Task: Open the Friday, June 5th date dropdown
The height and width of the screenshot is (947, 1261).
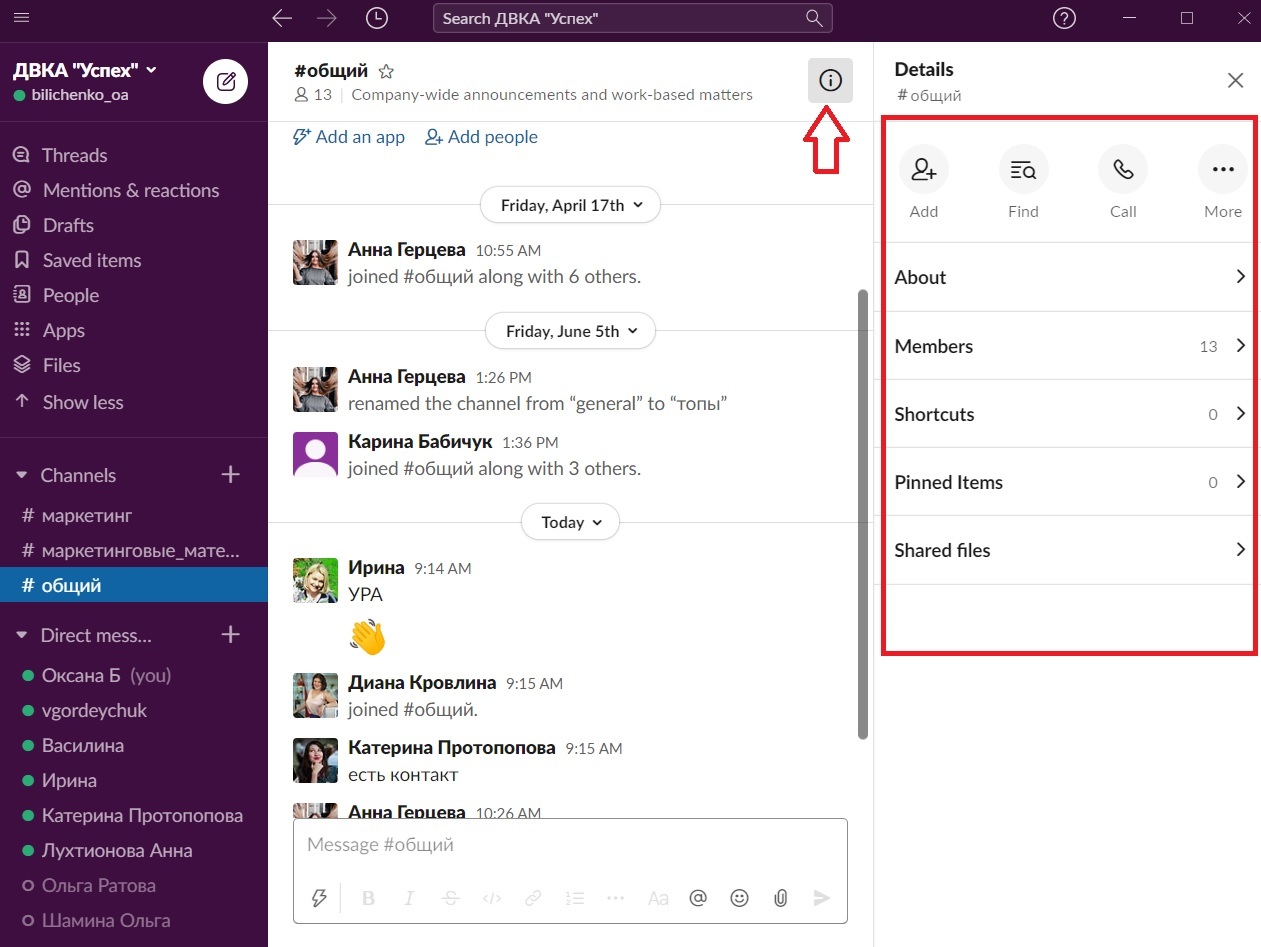Action: click(570, 331)
